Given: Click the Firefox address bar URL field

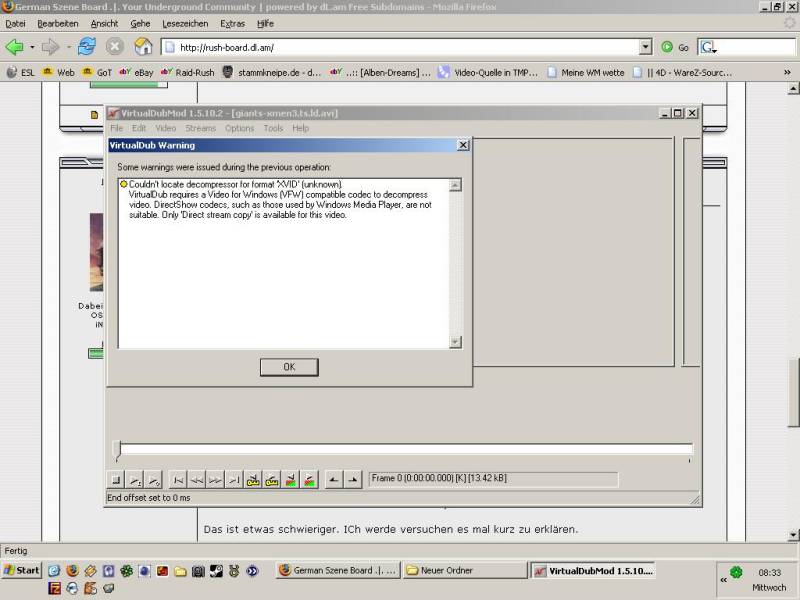Looking at the screenshot, I should [401, 47].
